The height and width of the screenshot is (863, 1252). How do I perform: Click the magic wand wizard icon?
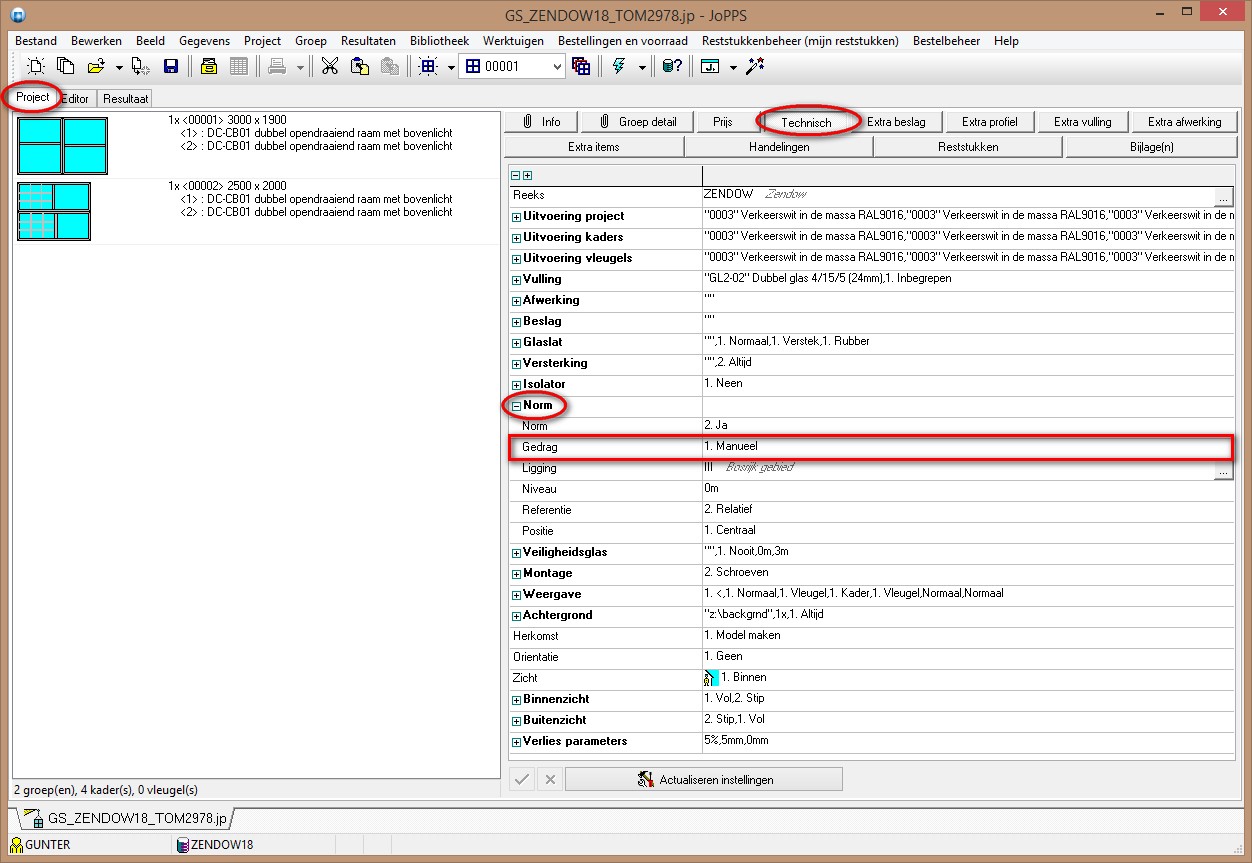coord(756,67)
